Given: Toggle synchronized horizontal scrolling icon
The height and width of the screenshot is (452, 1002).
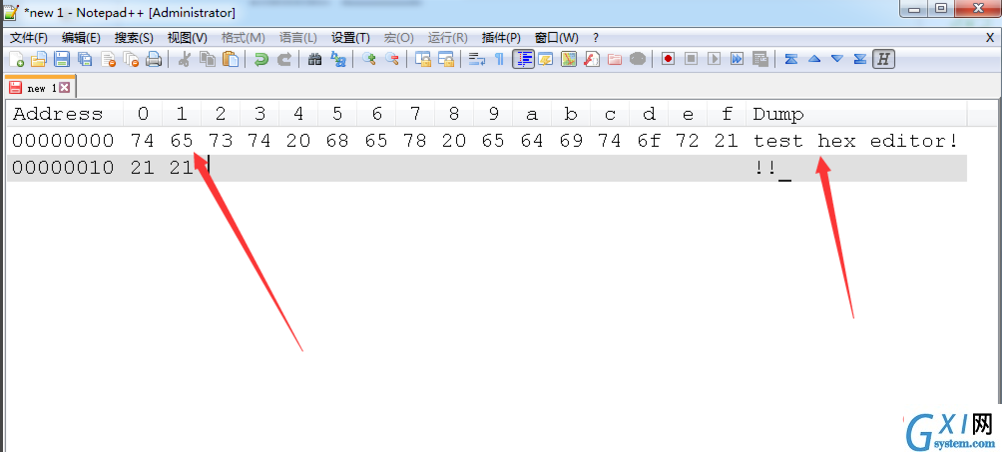Looking at the screenshot, I should click(445, 59).
